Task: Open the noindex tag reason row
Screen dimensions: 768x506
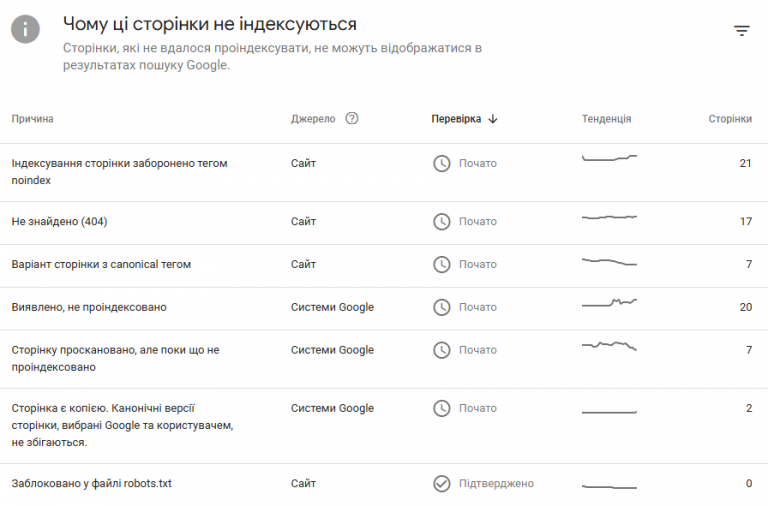Action: pyautogui.click(x=384, y=172)
